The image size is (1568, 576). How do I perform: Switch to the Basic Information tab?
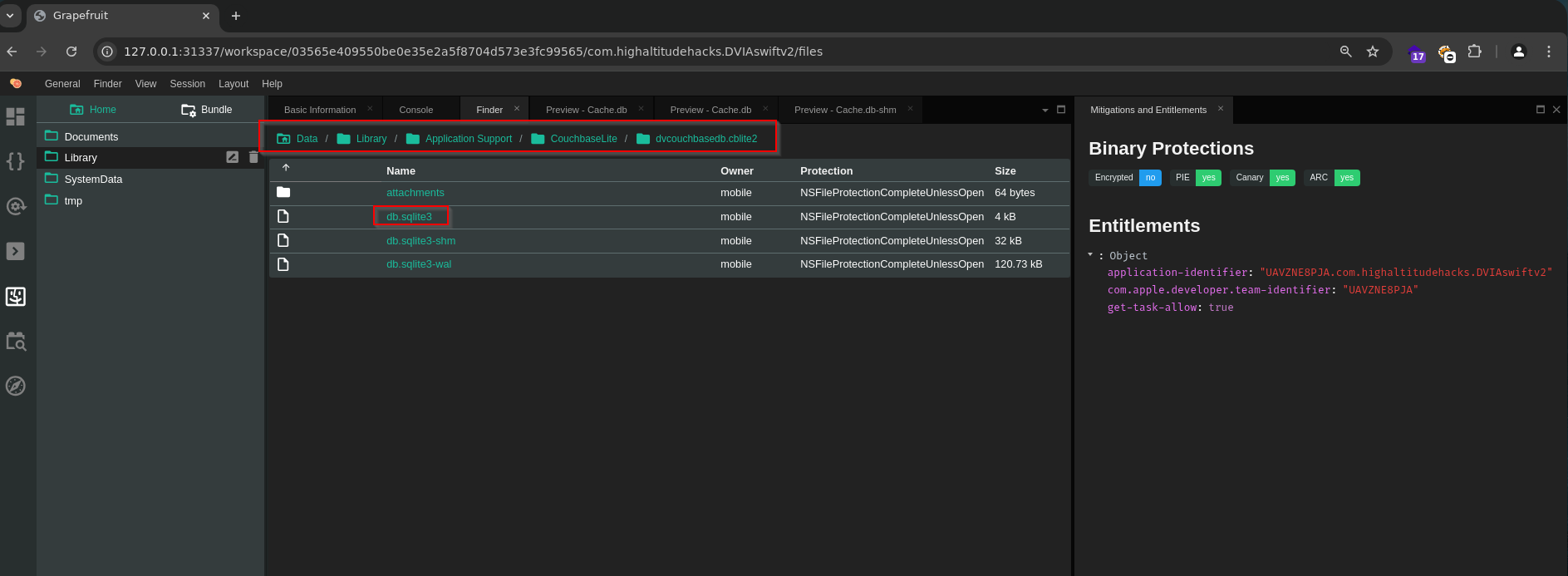click(320, 110)
